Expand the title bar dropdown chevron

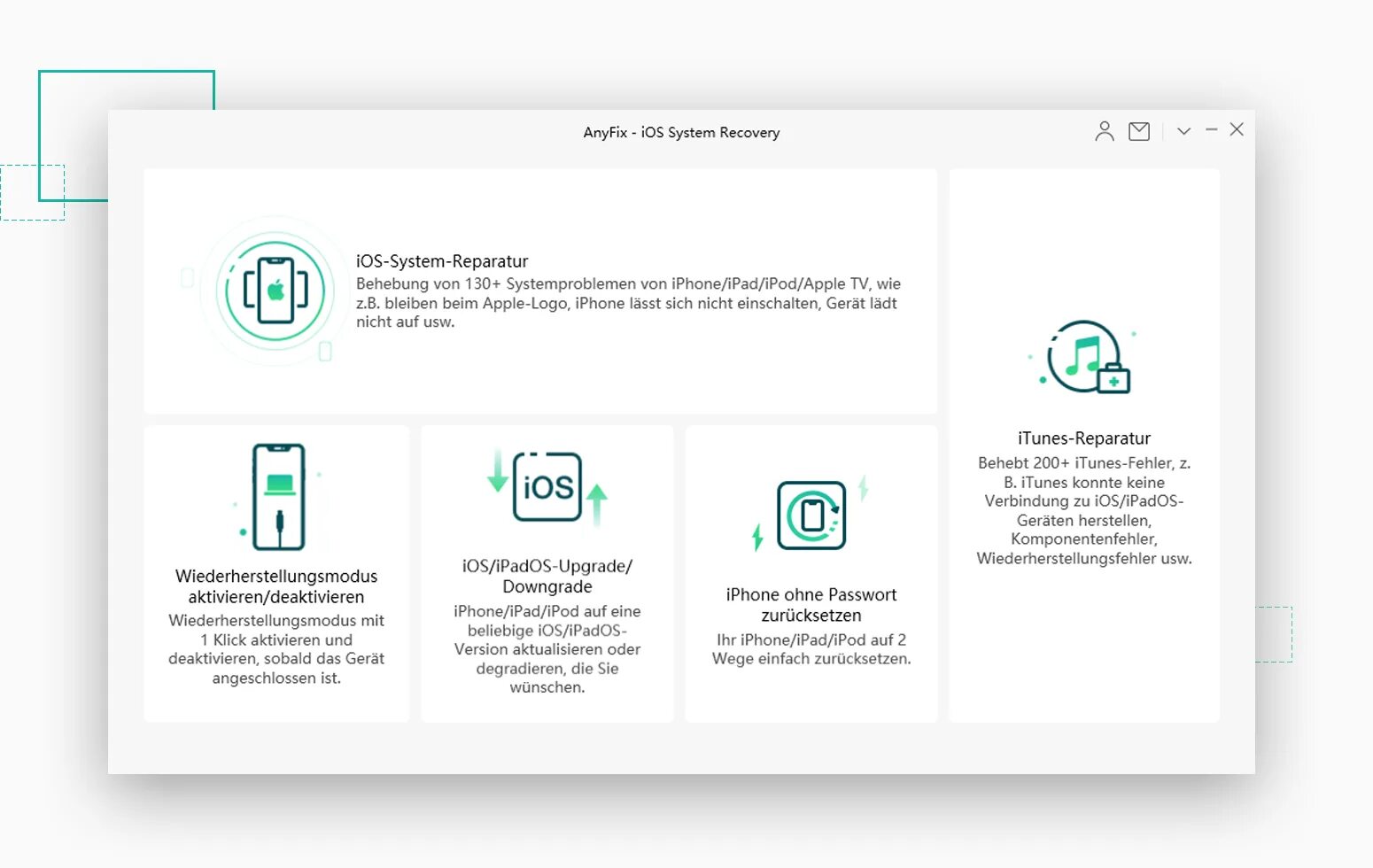(x=1183, y=131)
